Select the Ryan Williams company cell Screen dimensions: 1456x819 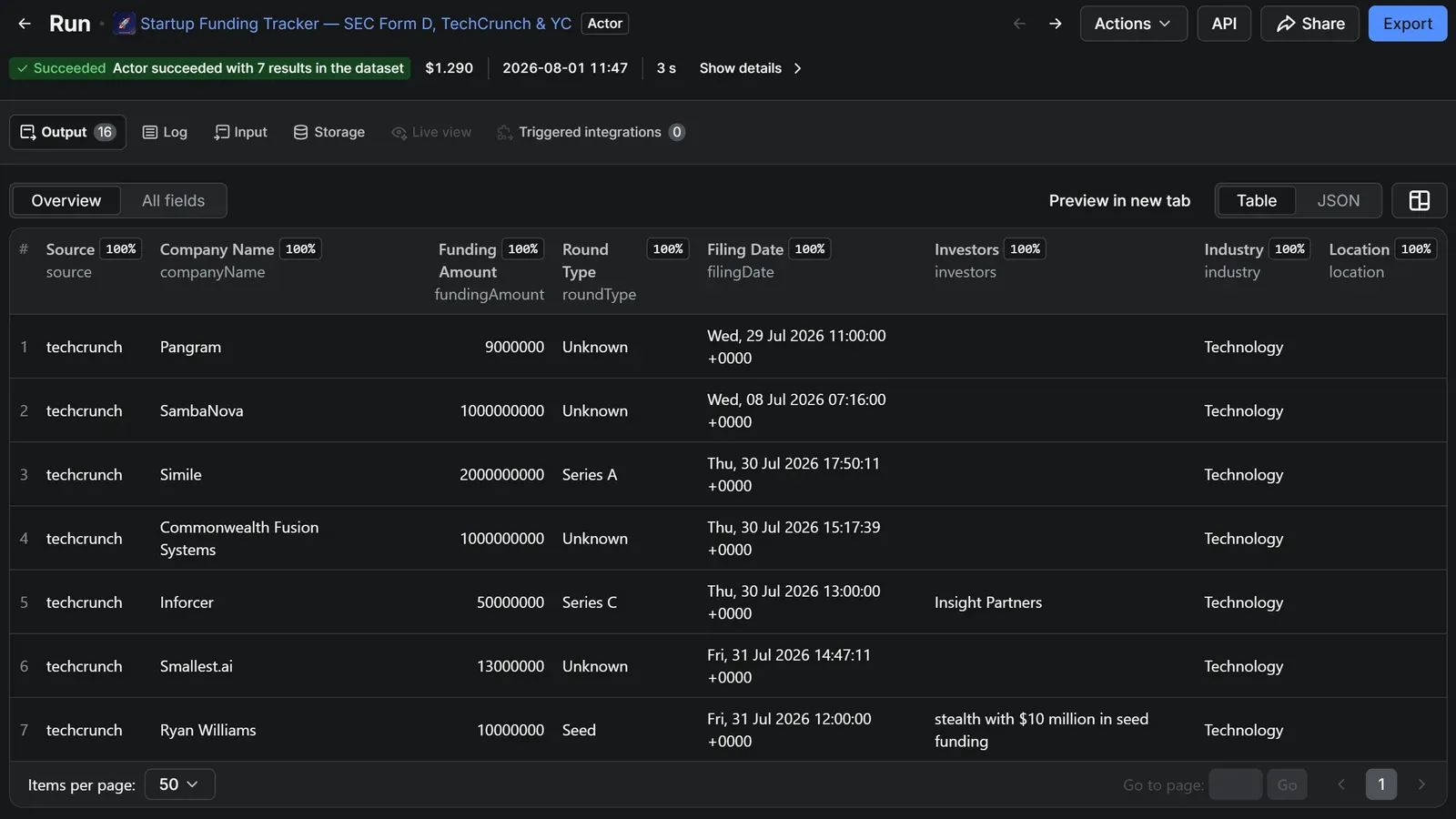pos(207,730)
